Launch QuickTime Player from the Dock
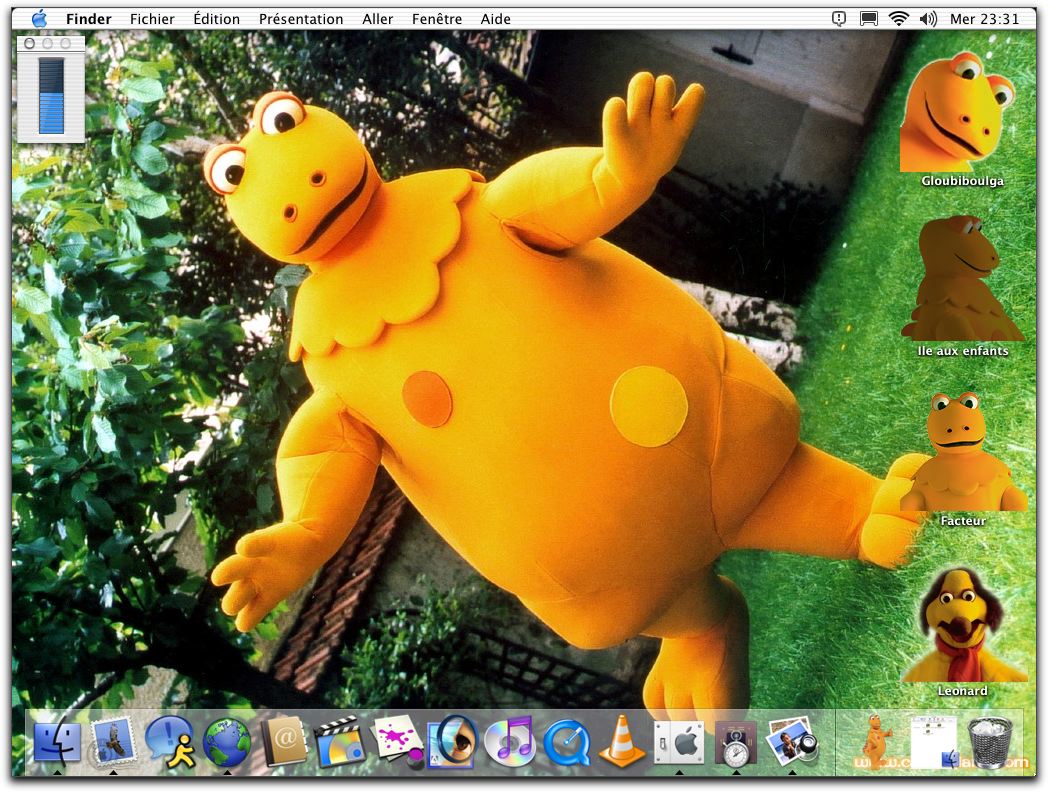 tap(566, 742)
